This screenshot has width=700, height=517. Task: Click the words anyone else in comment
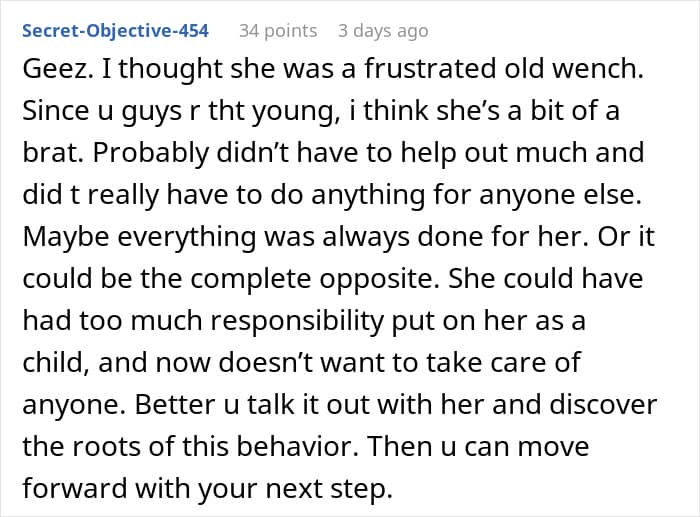[x=560, y=195]
